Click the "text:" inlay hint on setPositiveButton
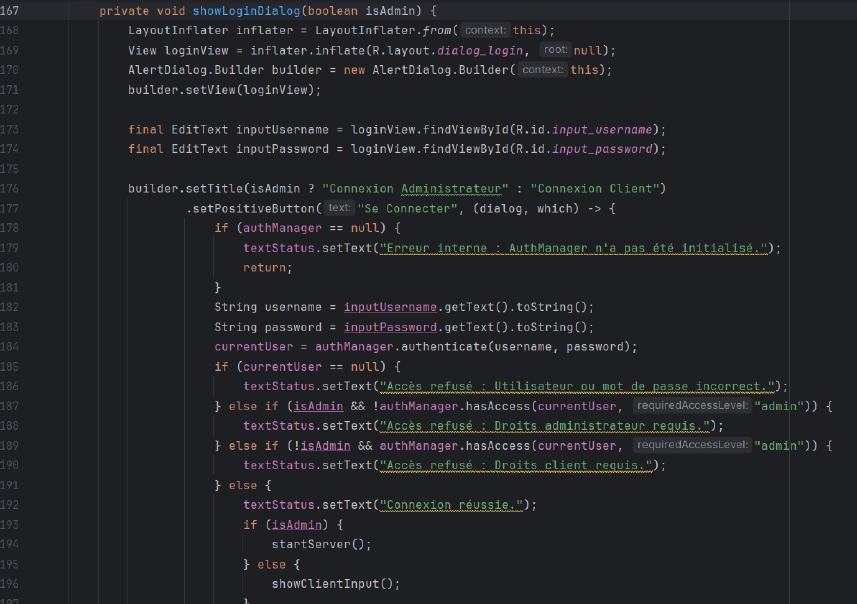 339,208
